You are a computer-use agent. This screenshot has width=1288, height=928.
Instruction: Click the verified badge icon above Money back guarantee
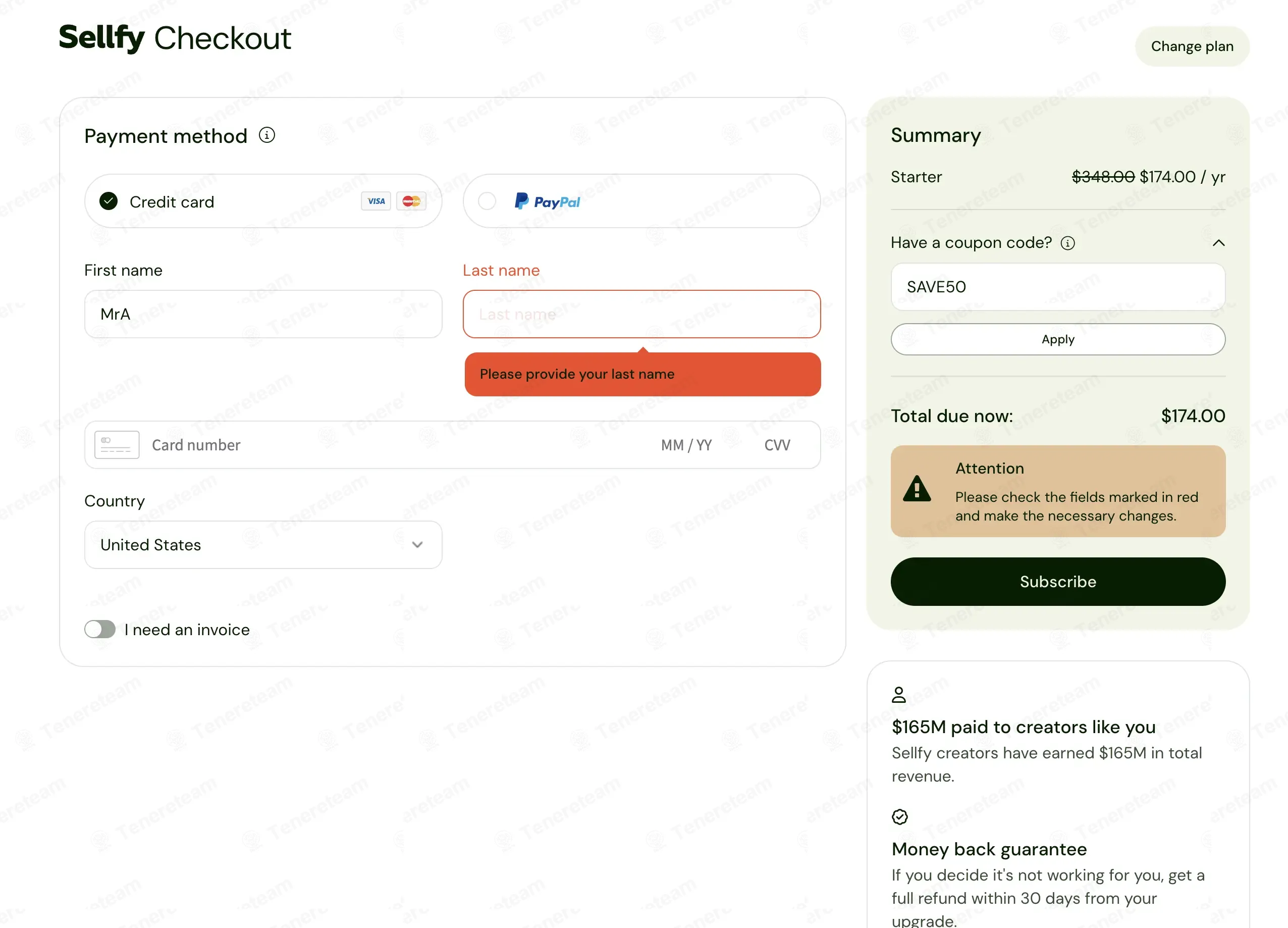[x=900, y=816]
